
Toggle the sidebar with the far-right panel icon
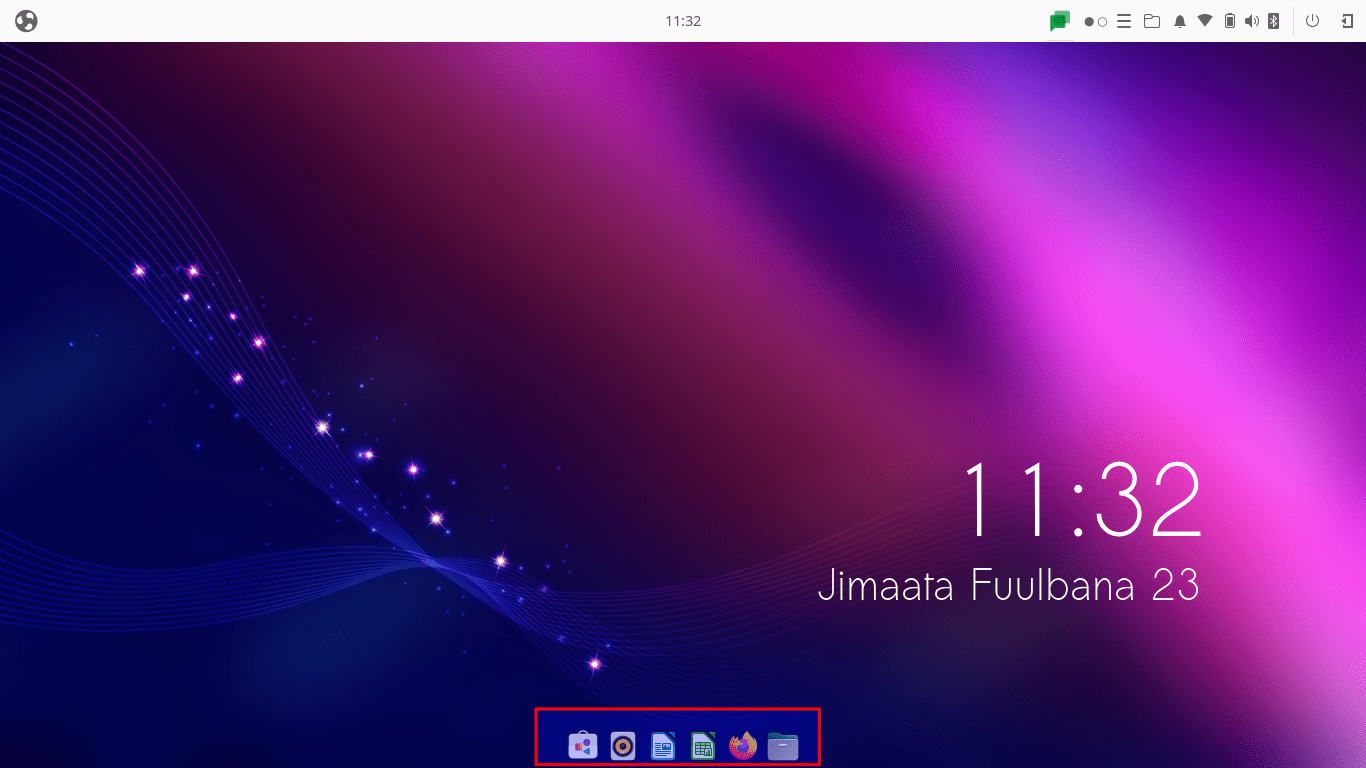tap(1347, 21)
